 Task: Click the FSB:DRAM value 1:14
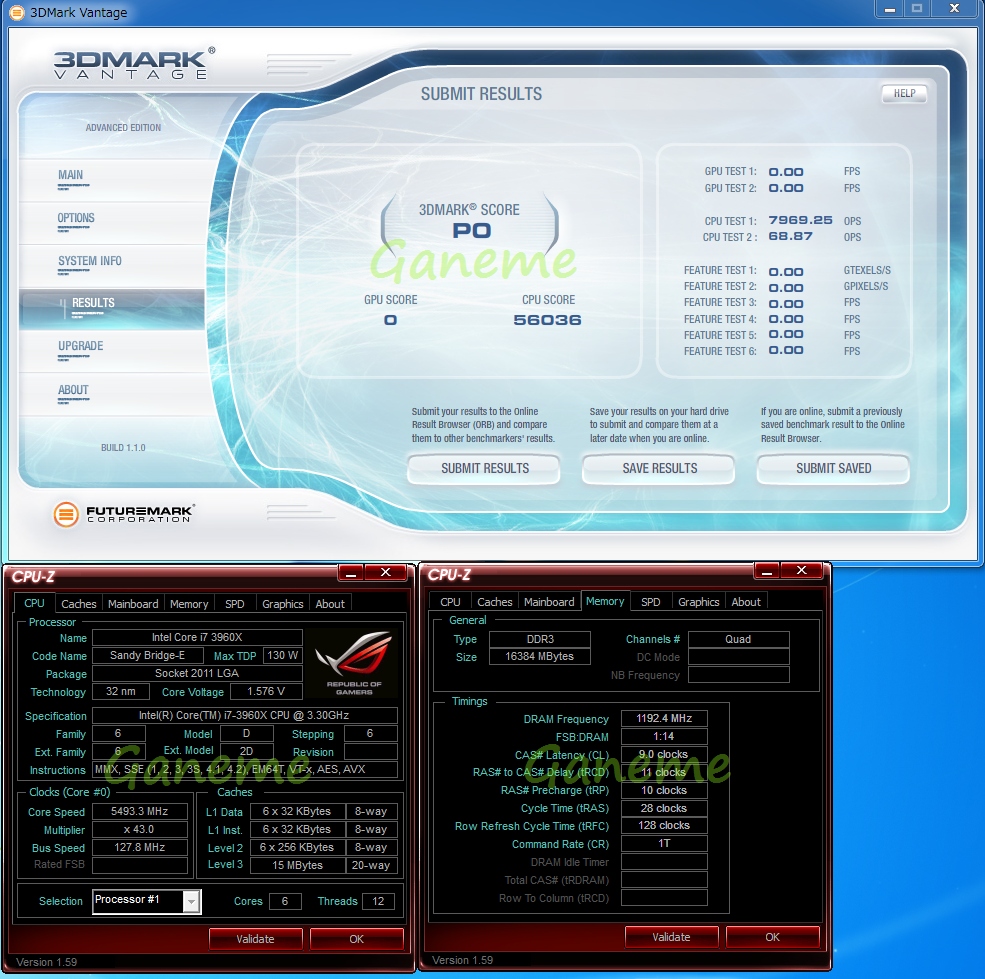[664, 736]
